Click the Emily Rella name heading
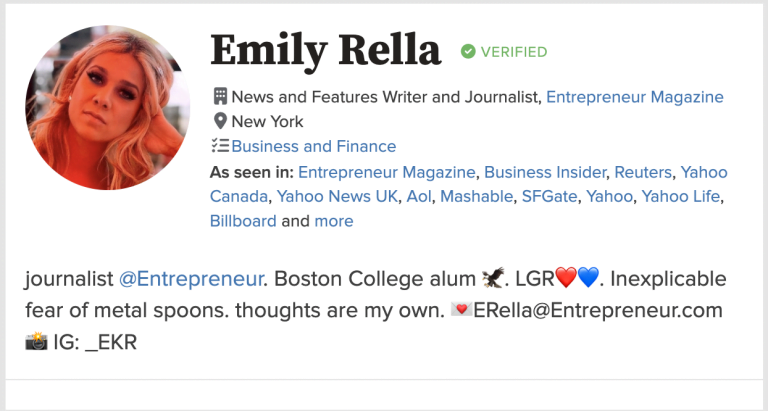768x411 pixels. 325,50
